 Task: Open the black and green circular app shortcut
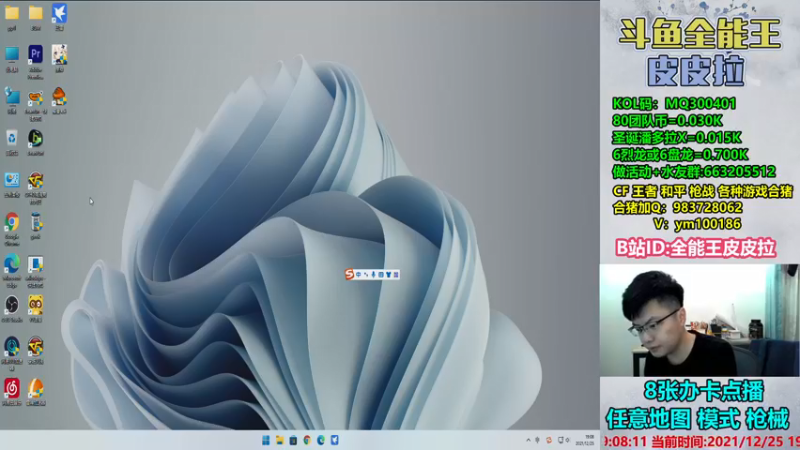[35, 138]
